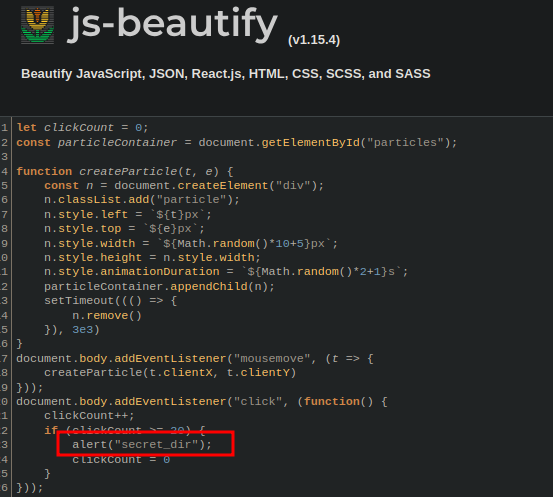Click the Beautify JavaScript, JSON subtitle text
The height and width of the screenshot is (497, 553).
point(226,74)
